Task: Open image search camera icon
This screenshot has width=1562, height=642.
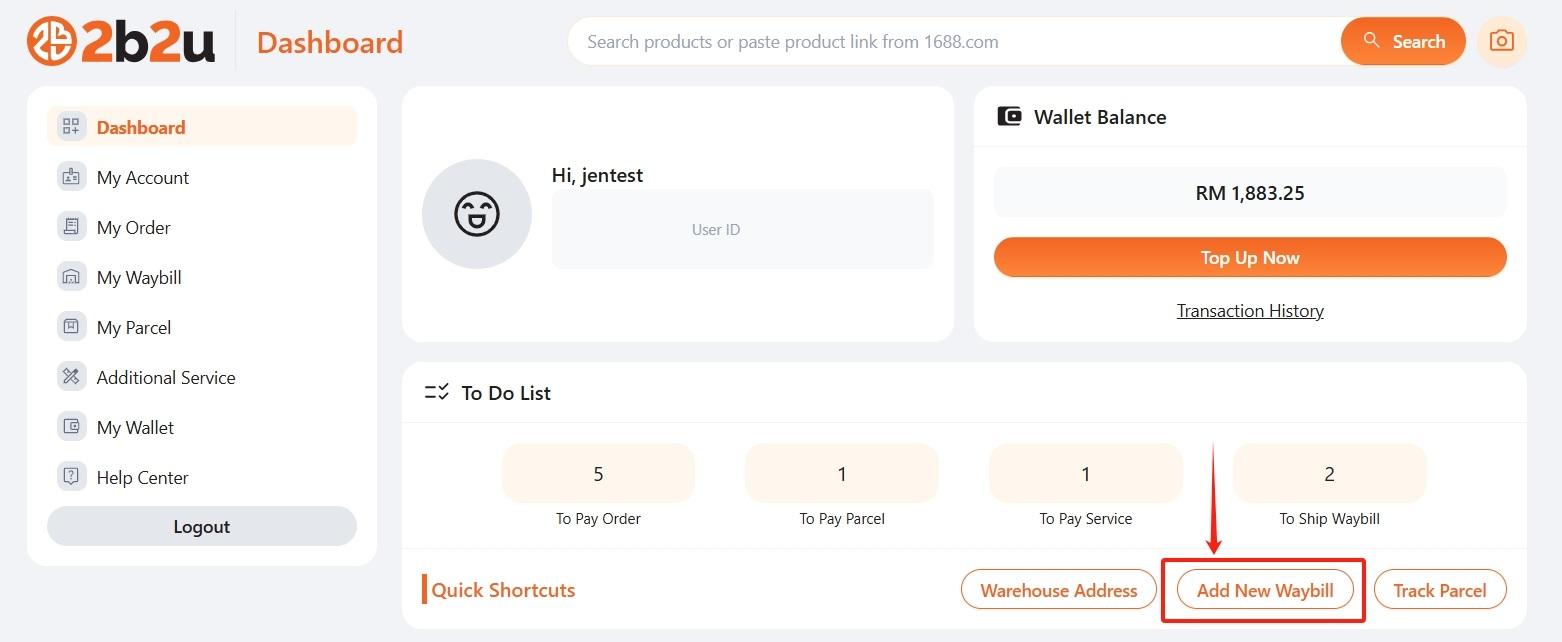Action: pyautogui.click(x=1501, y=42)
